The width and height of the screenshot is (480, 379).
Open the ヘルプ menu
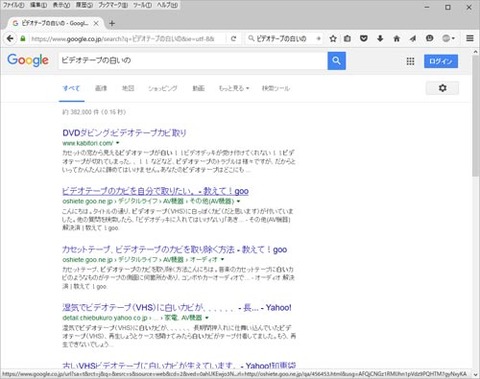167,5
